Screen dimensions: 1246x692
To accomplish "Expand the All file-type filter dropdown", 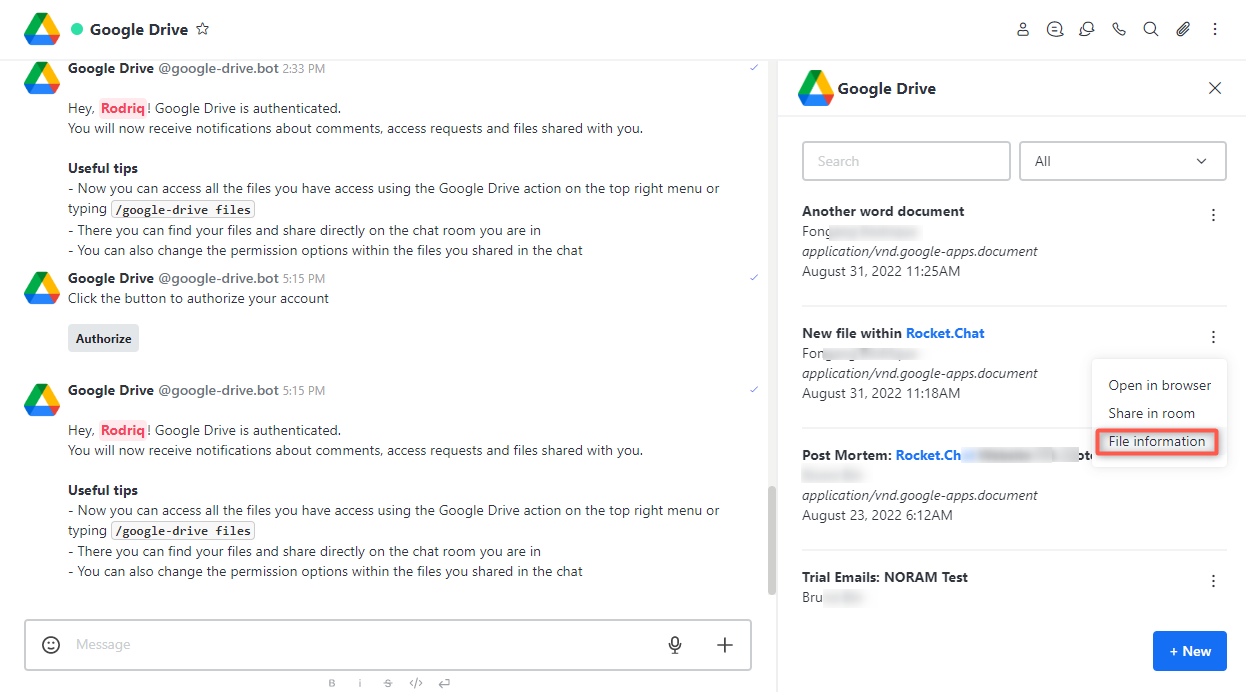I will coord(1123,161).
